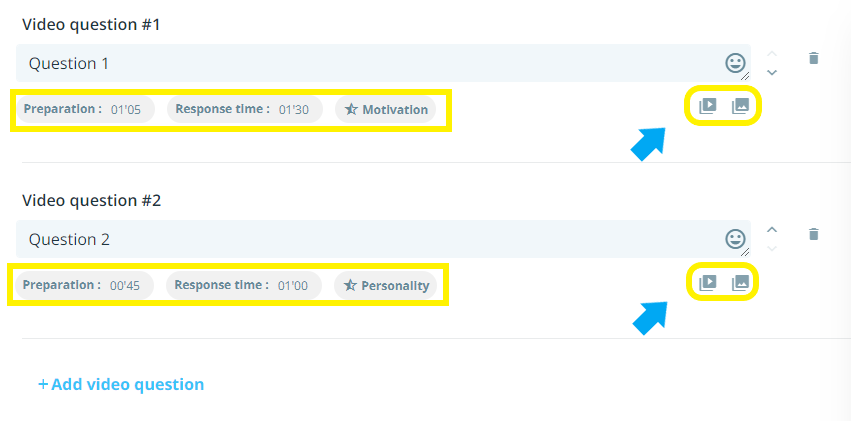Open Preparation time 00'45 selector
The image size is (851, 421).
85,285
